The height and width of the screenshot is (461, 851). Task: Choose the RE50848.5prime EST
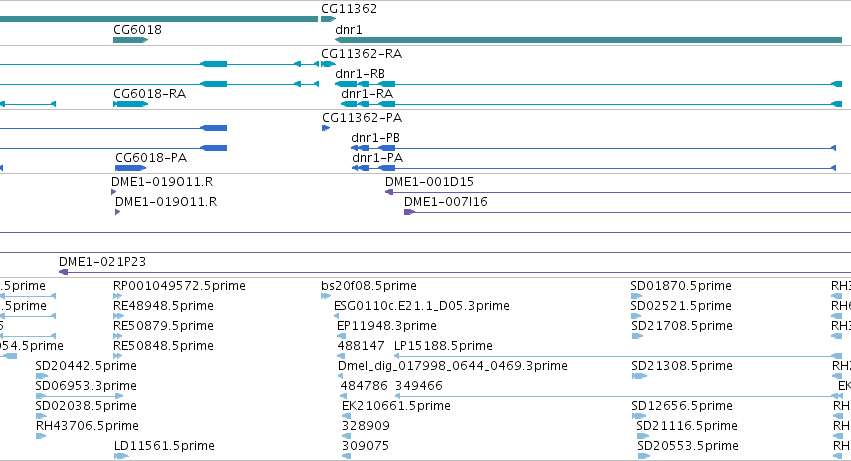(x=117, y=356)
